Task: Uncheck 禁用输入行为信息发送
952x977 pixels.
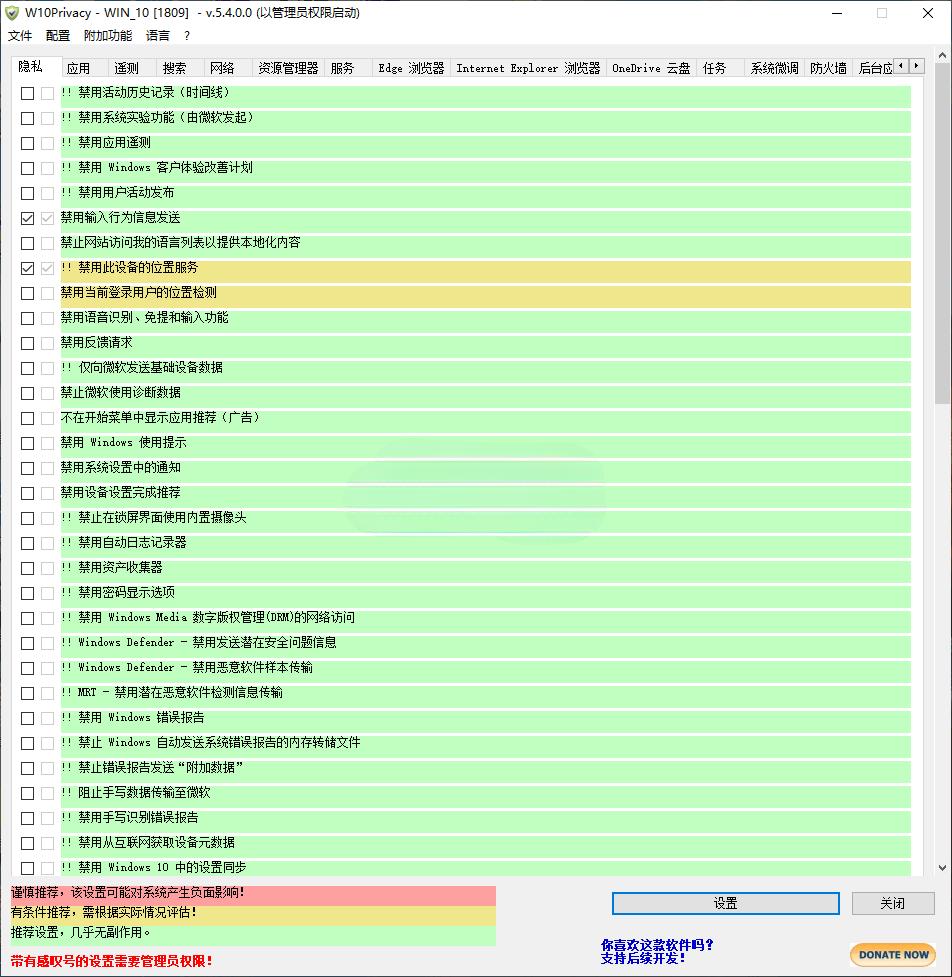Action: 27,218
